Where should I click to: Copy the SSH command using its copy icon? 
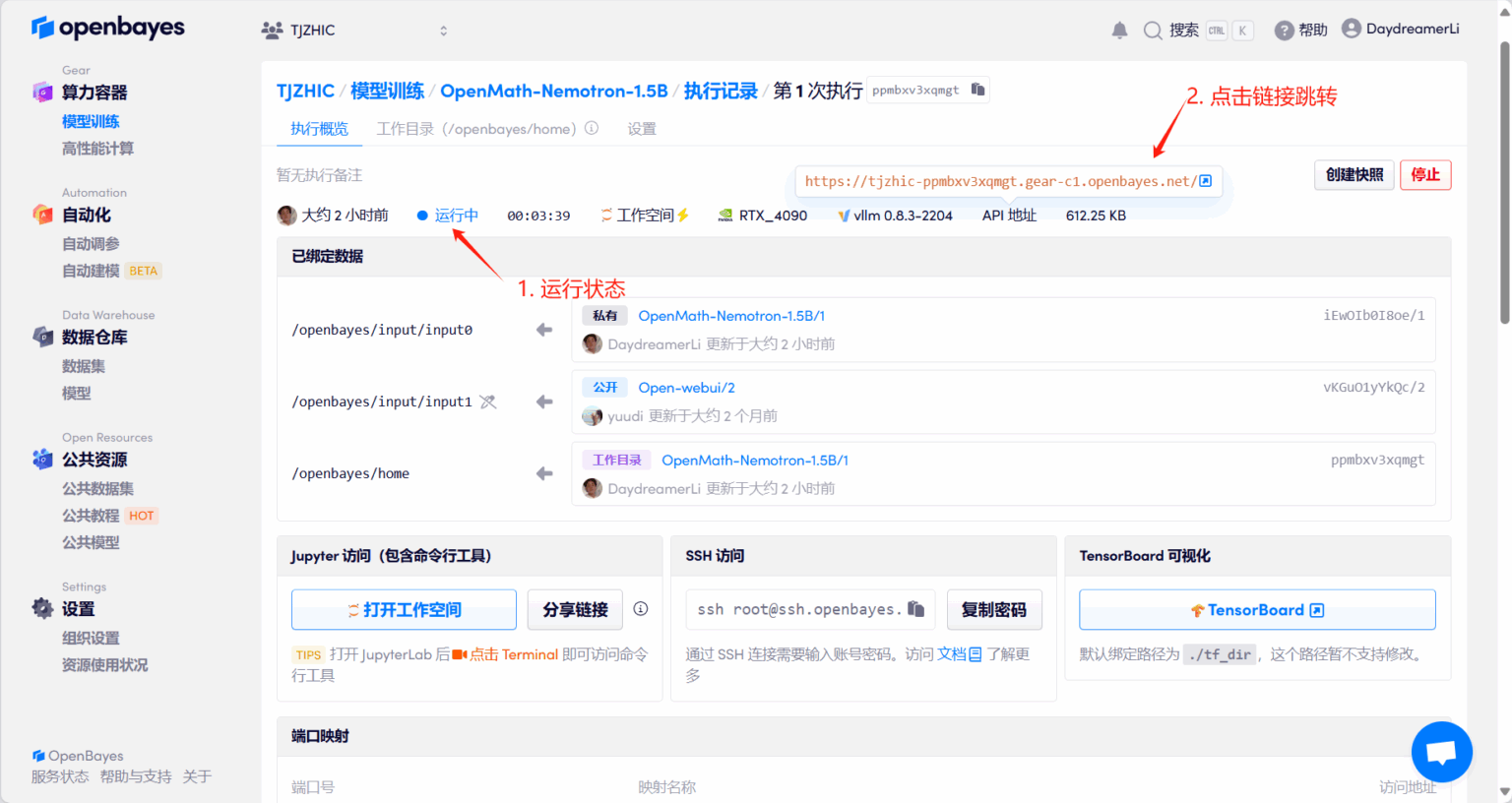[915, 609]
